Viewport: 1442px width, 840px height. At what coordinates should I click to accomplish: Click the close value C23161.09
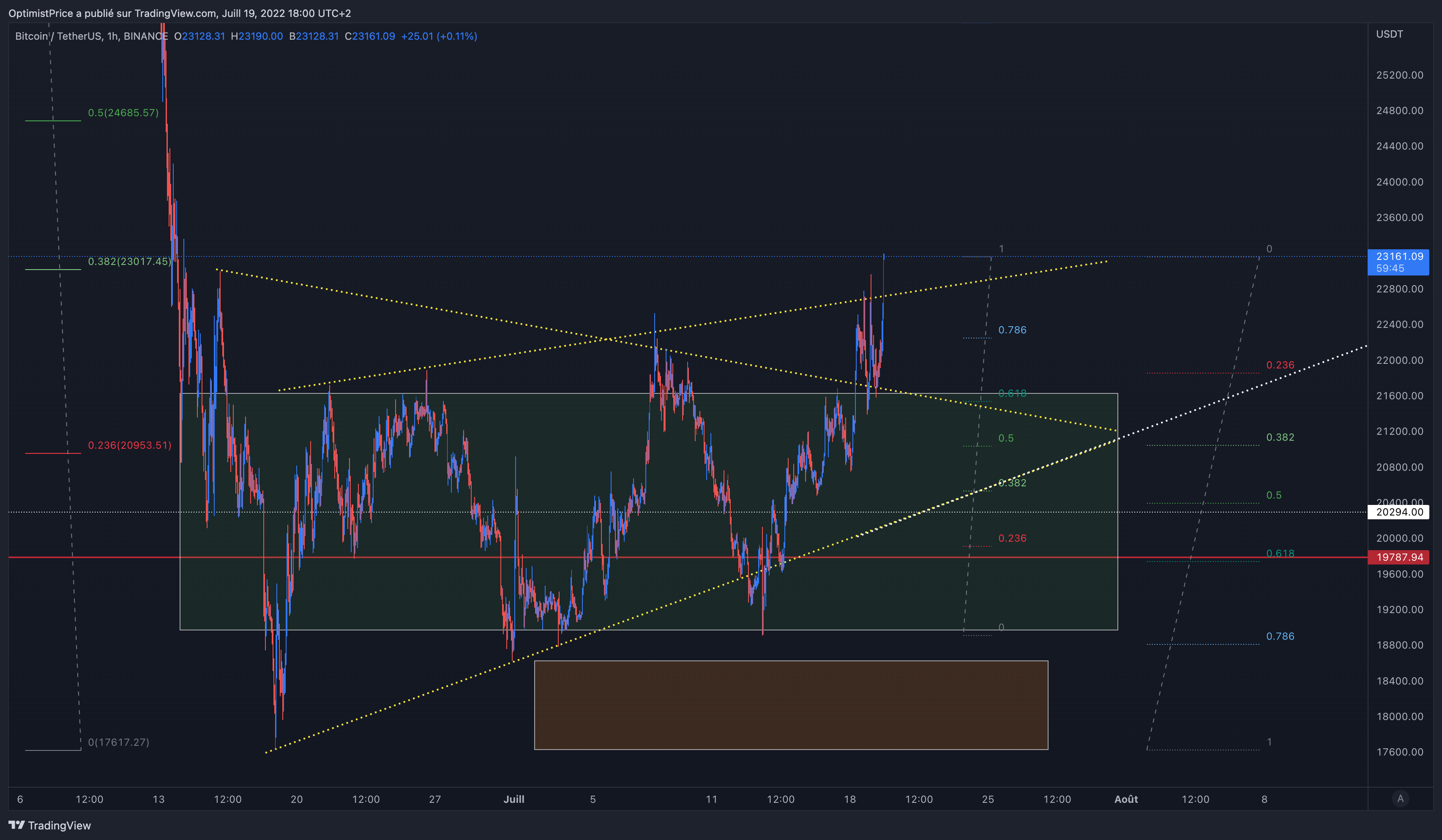pos(370,36)
